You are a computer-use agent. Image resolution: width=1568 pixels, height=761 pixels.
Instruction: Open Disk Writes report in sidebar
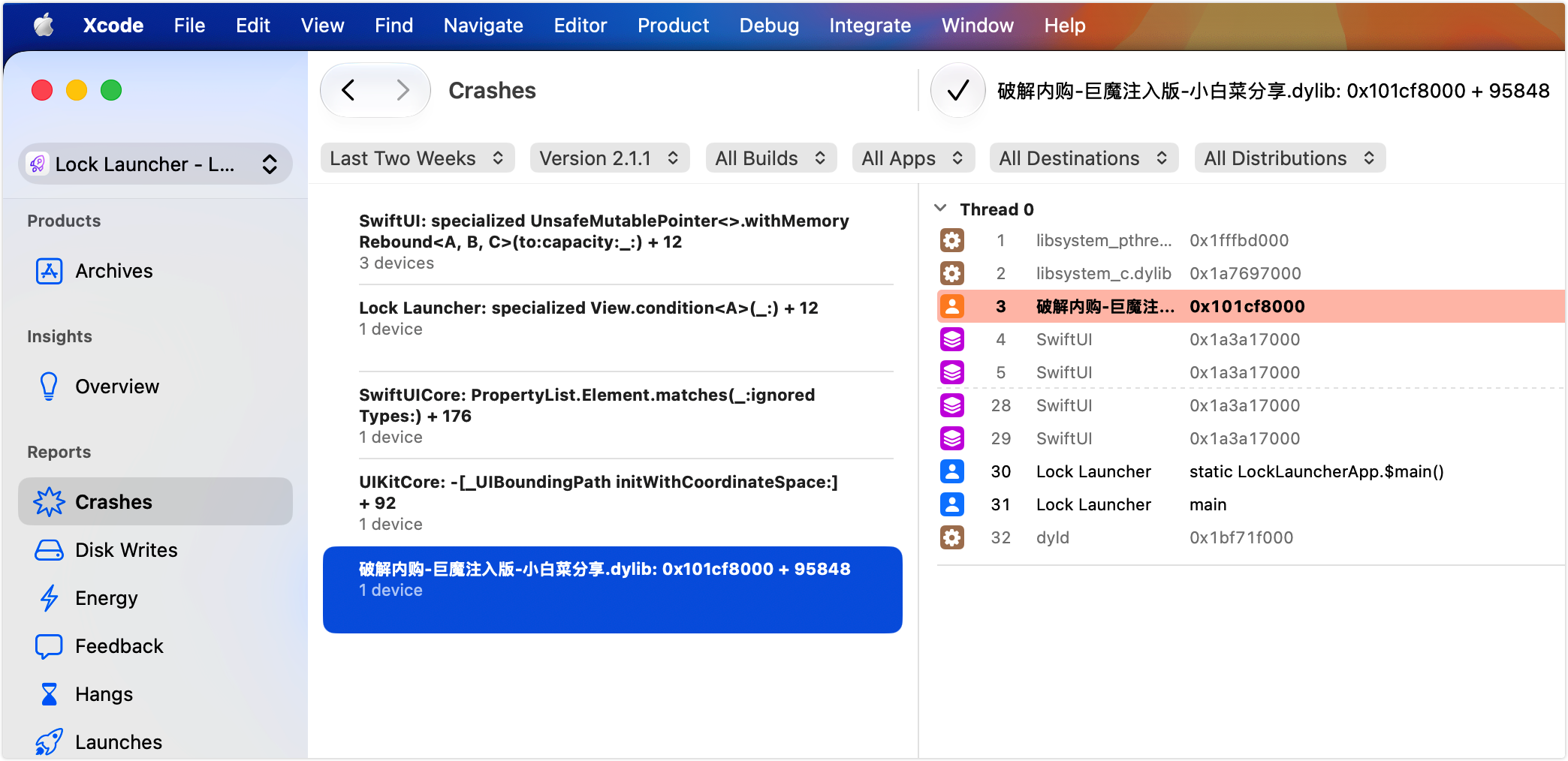pos(155,550)
